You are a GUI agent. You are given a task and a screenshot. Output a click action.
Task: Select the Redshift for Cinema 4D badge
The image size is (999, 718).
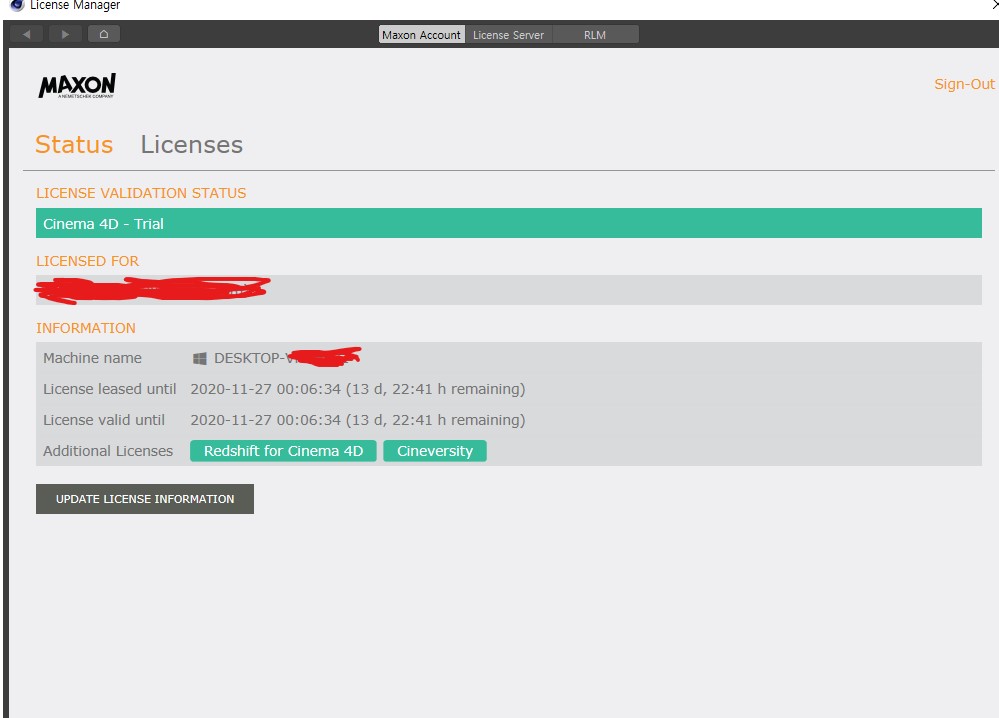284,451
